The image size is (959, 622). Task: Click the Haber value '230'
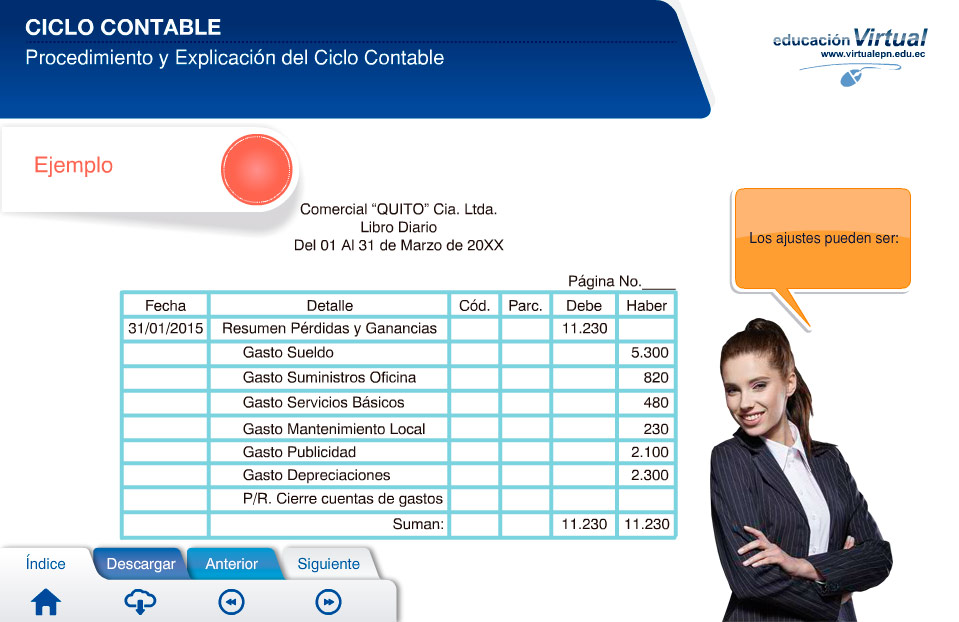tap(656, 429)
